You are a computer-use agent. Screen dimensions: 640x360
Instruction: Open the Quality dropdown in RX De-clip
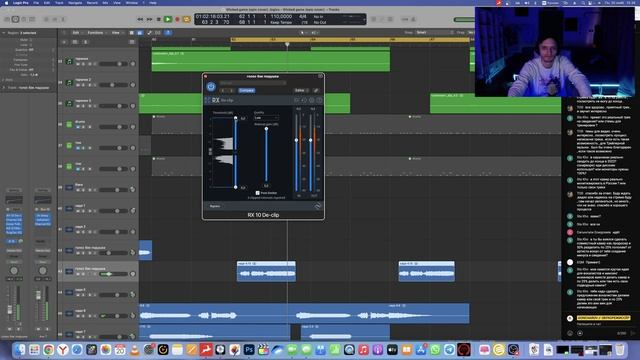point(266,118)
